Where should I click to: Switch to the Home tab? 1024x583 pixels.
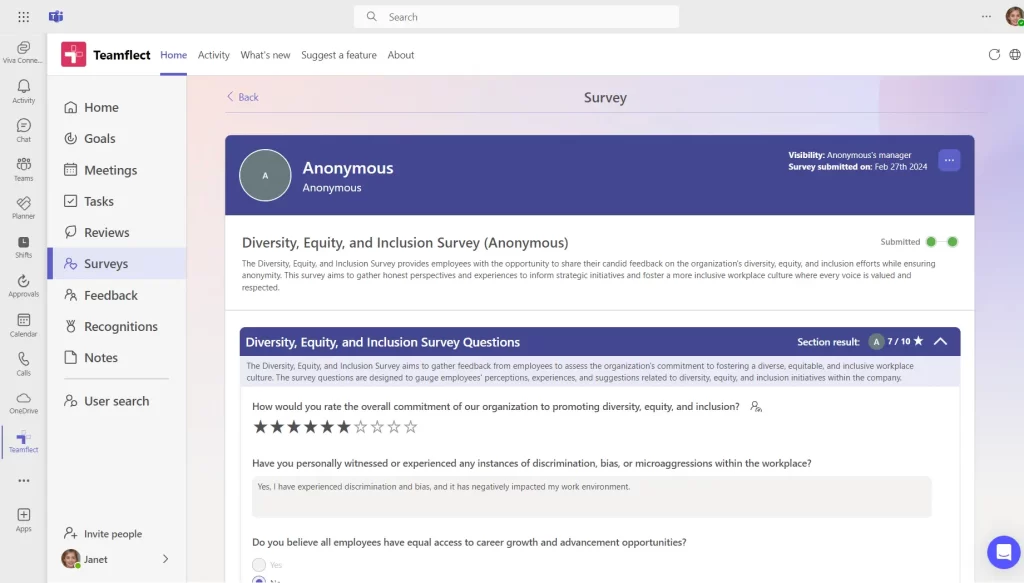point(174,55)
